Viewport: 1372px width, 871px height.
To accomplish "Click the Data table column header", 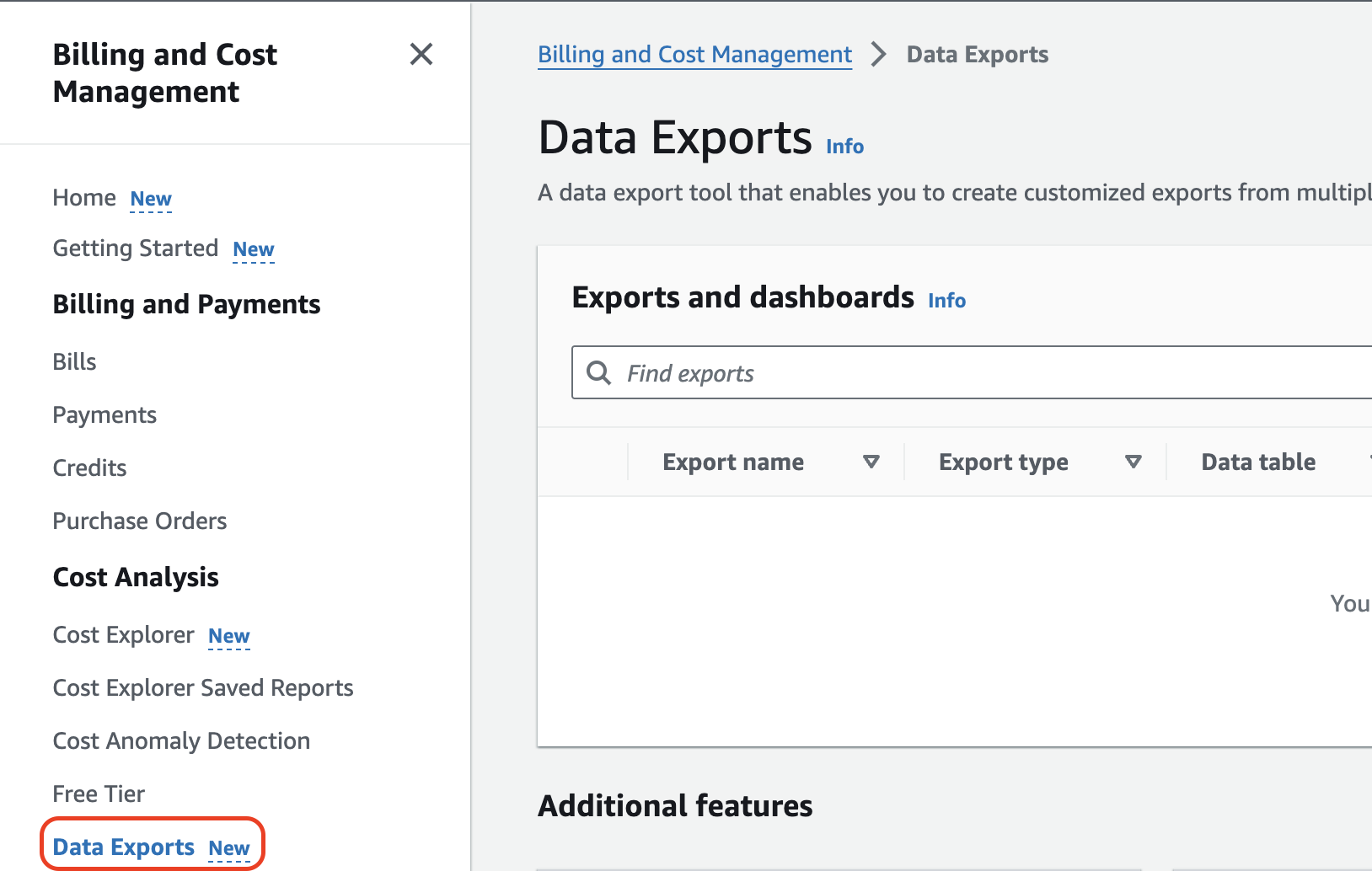I will point(1258,462).
